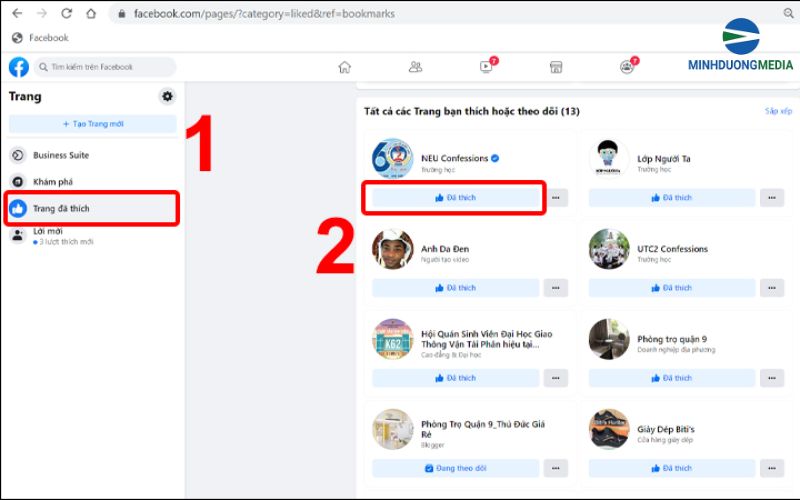
Task: Focus the Facebook search field
Action: [x=105, y=67]
